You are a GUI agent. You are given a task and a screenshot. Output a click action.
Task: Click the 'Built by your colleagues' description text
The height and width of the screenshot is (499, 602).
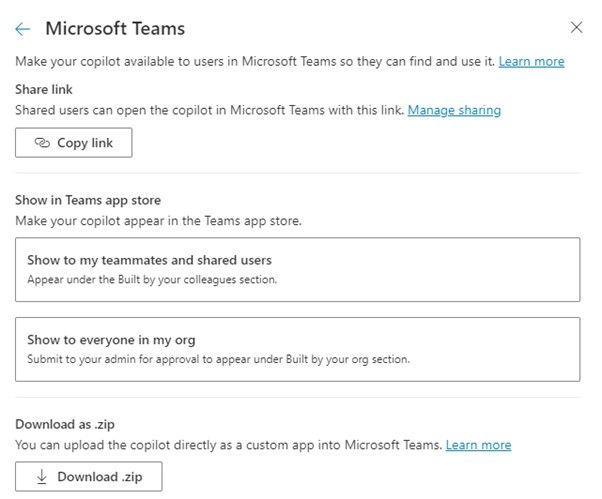click(152, 280)
